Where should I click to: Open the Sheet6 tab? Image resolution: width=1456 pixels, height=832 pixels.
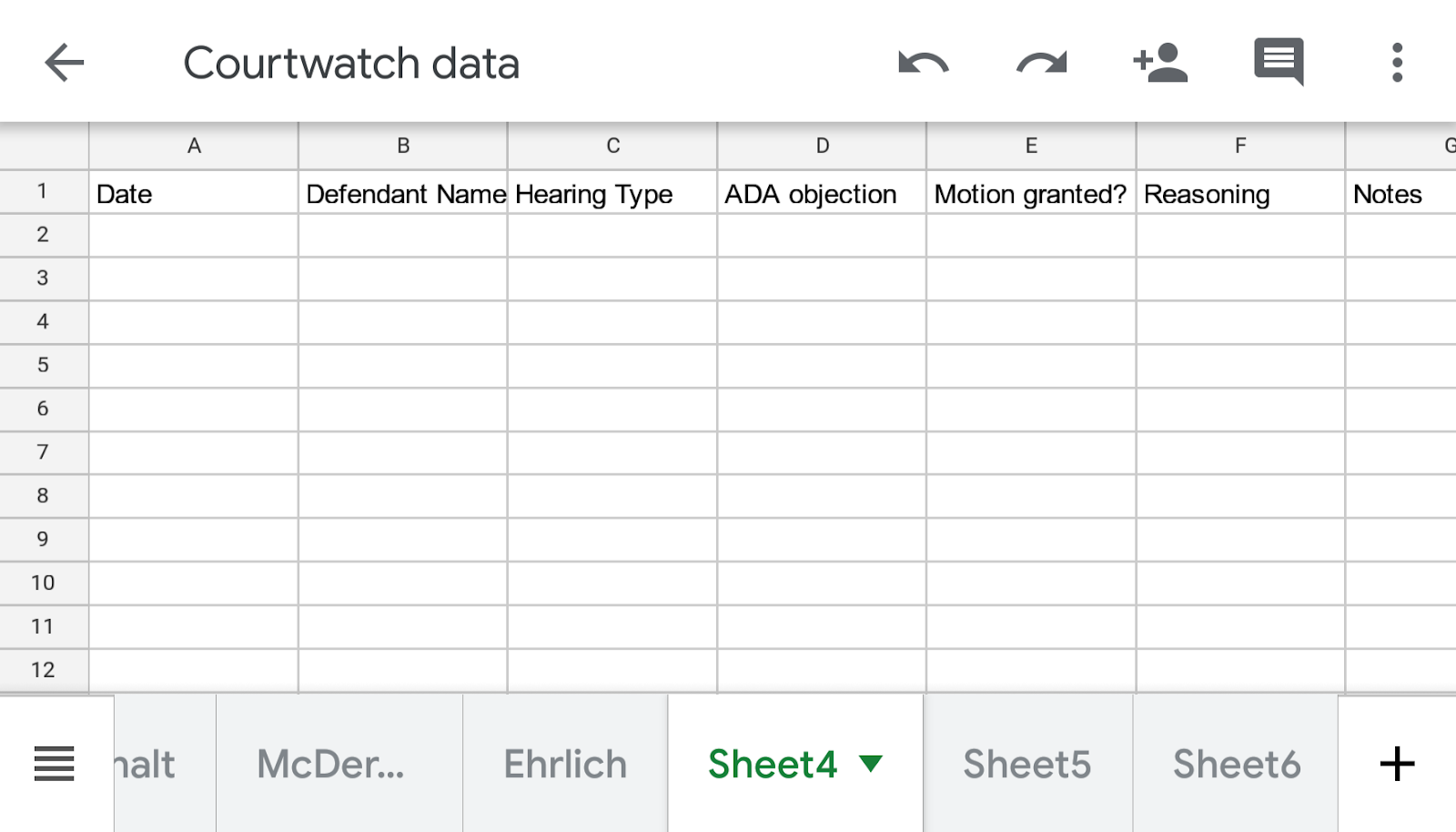point(1237,764)
